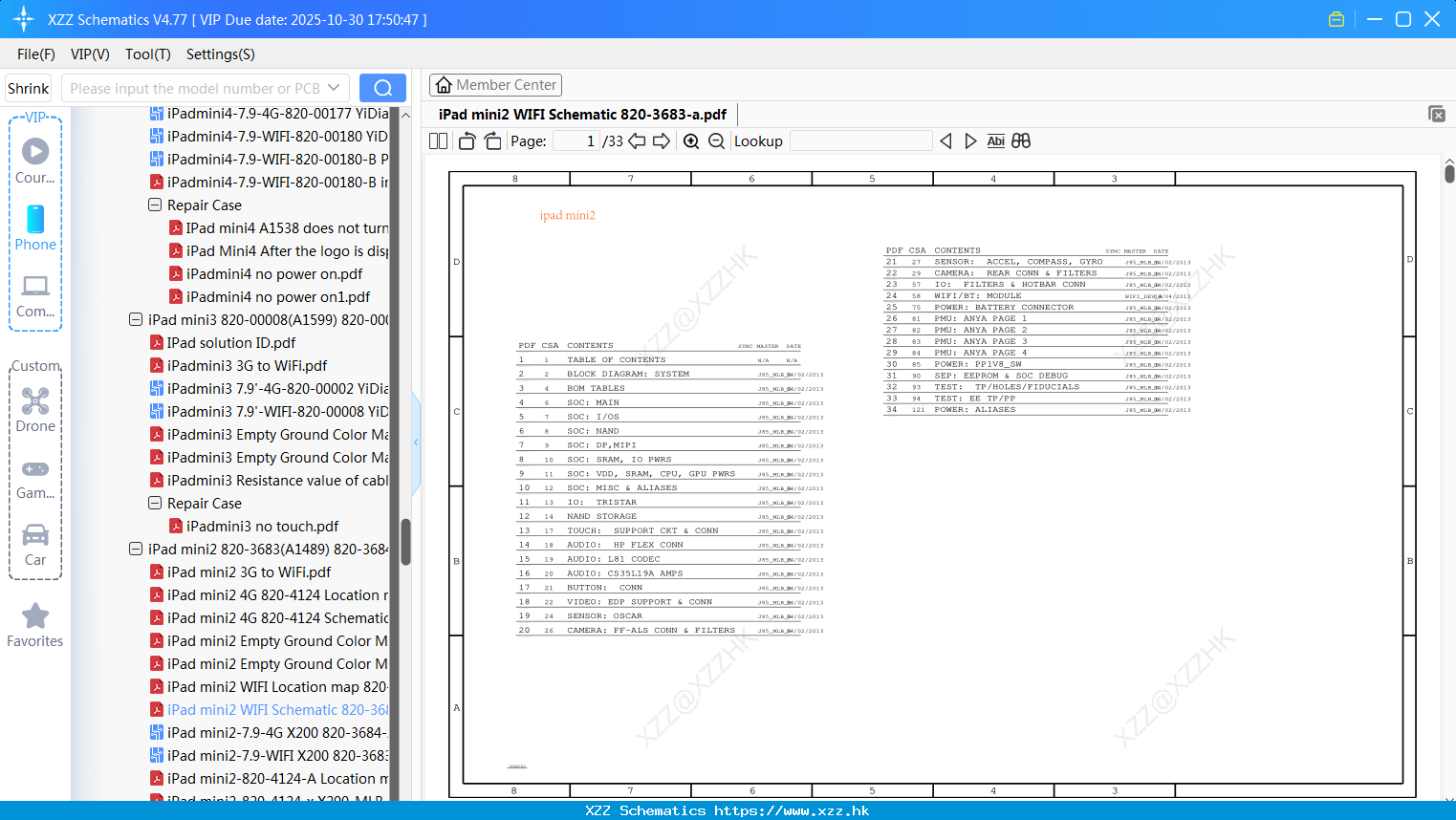Open iPadmini3 no touch.pdf

pyautogui.click(x=262, y=527)
